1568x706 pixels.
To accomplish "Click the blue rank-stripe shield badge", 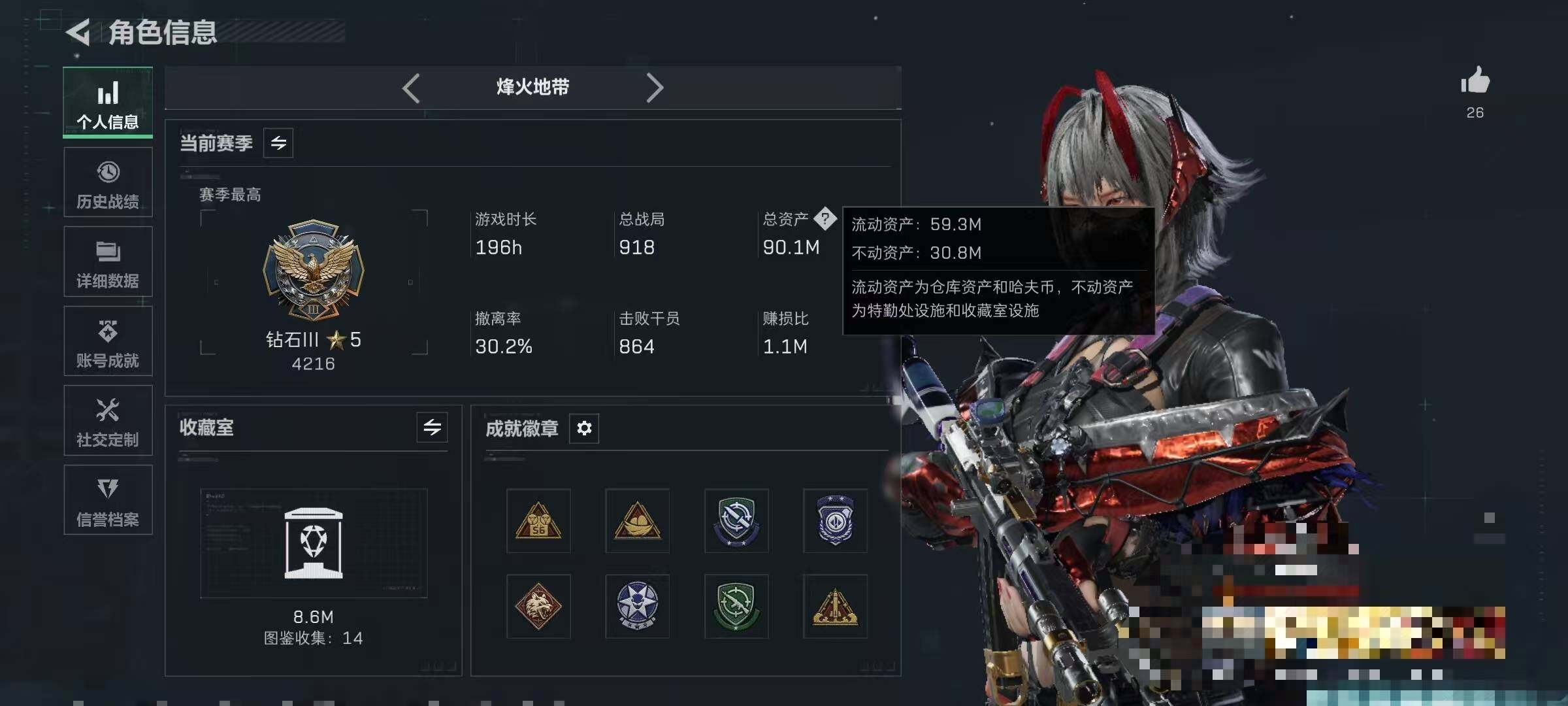I will pos(835,521).
